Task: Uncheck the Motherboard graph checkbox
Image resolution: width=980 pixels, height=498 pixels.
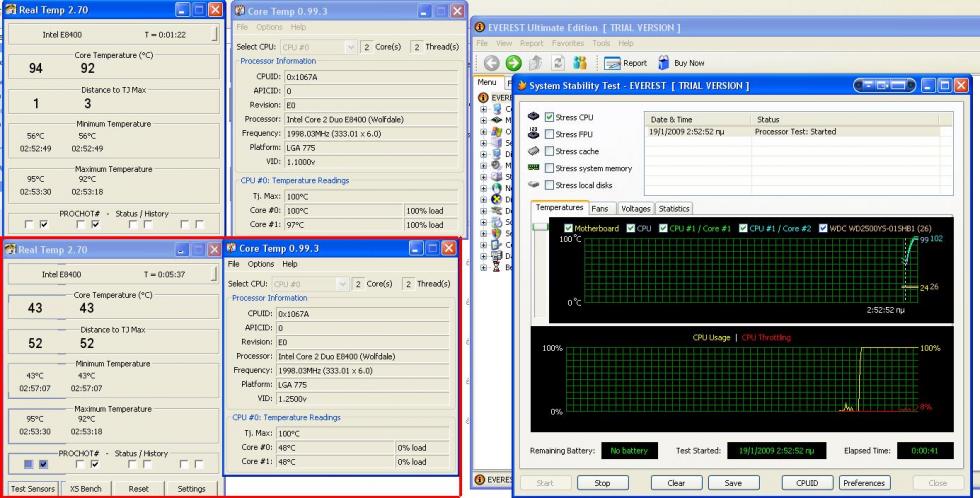Action: pos(568,228)
